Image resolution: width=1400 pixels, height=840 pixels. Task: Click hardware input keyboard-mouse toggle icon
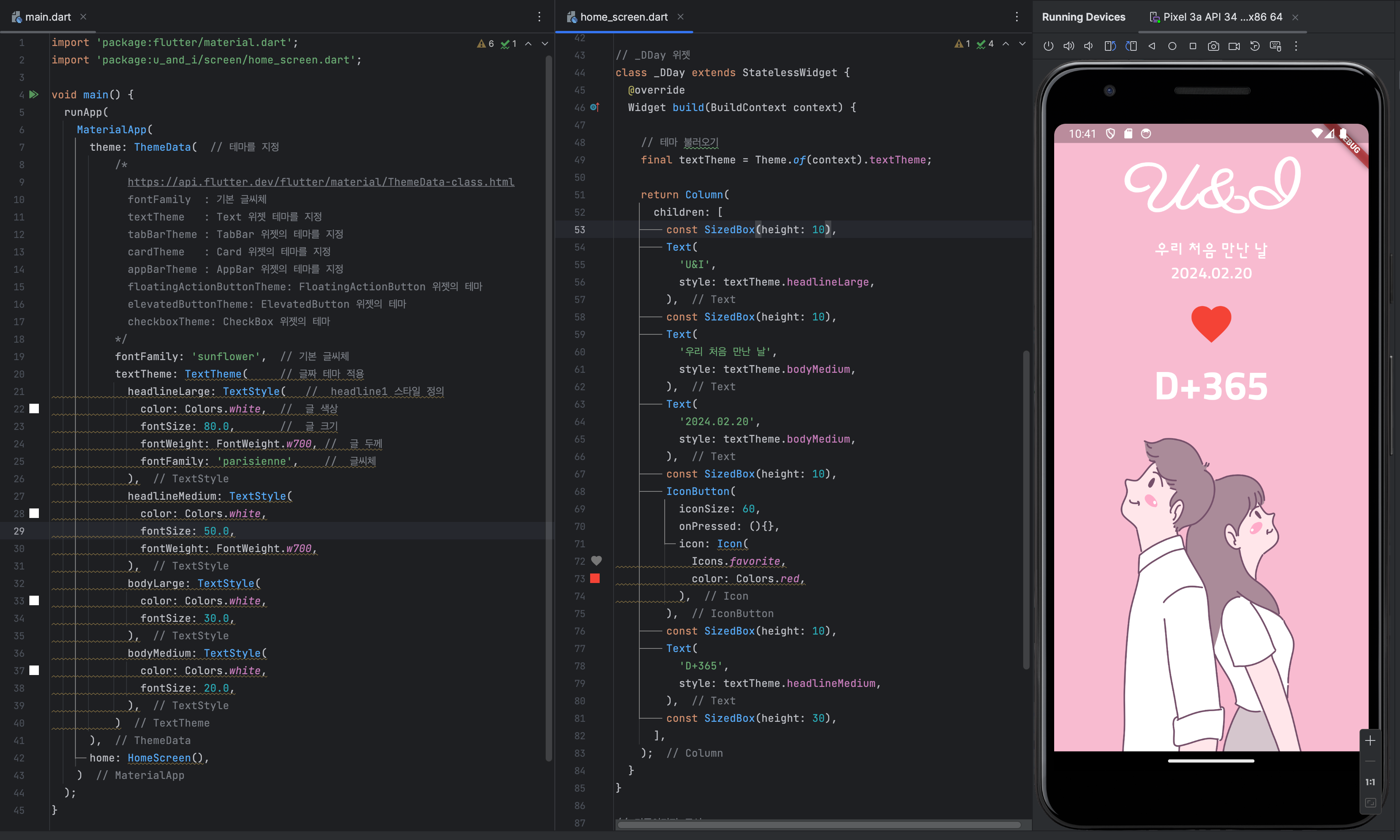click(x=1275, y=46)
